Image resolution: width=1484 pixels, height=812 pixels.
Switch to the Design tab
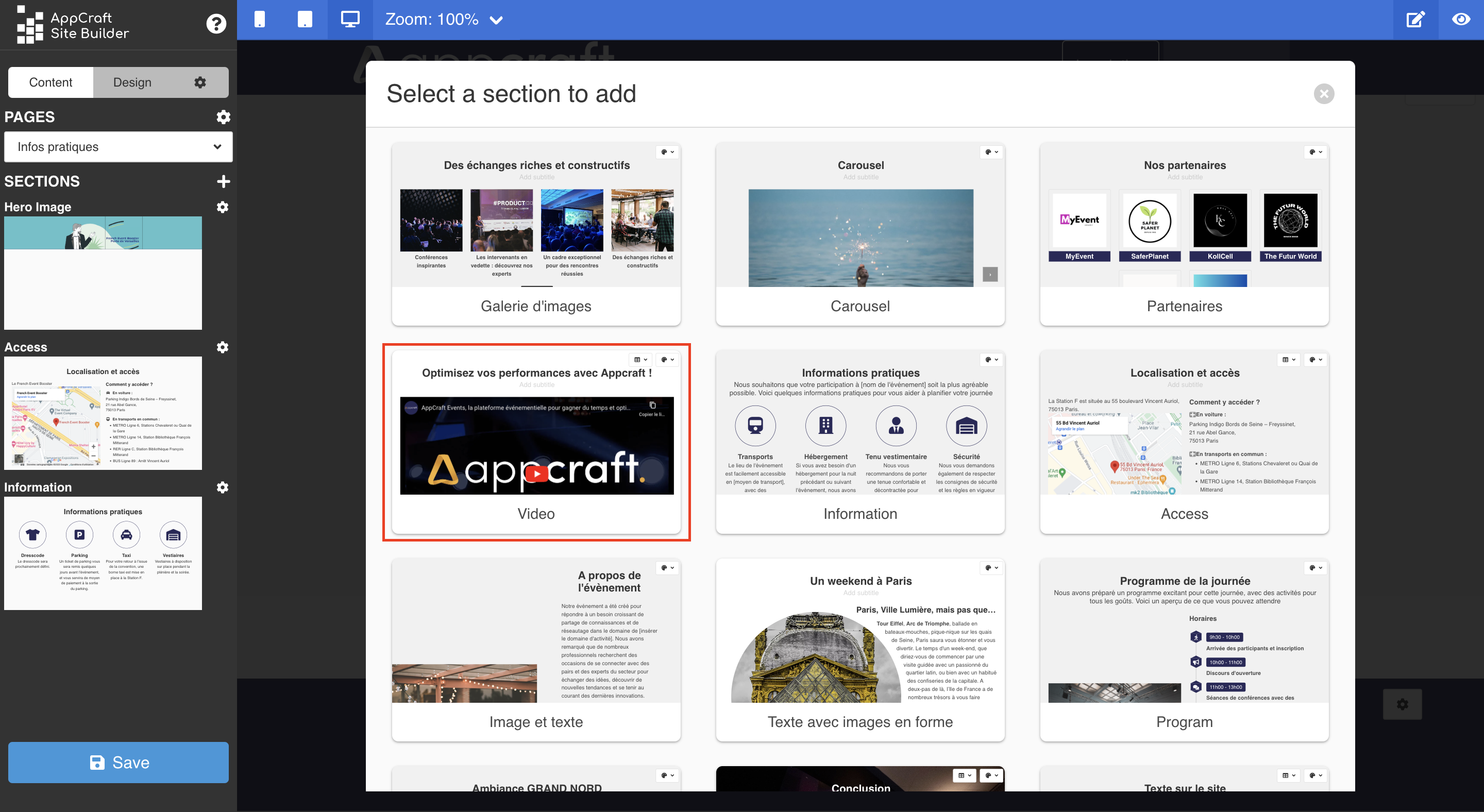132,82
